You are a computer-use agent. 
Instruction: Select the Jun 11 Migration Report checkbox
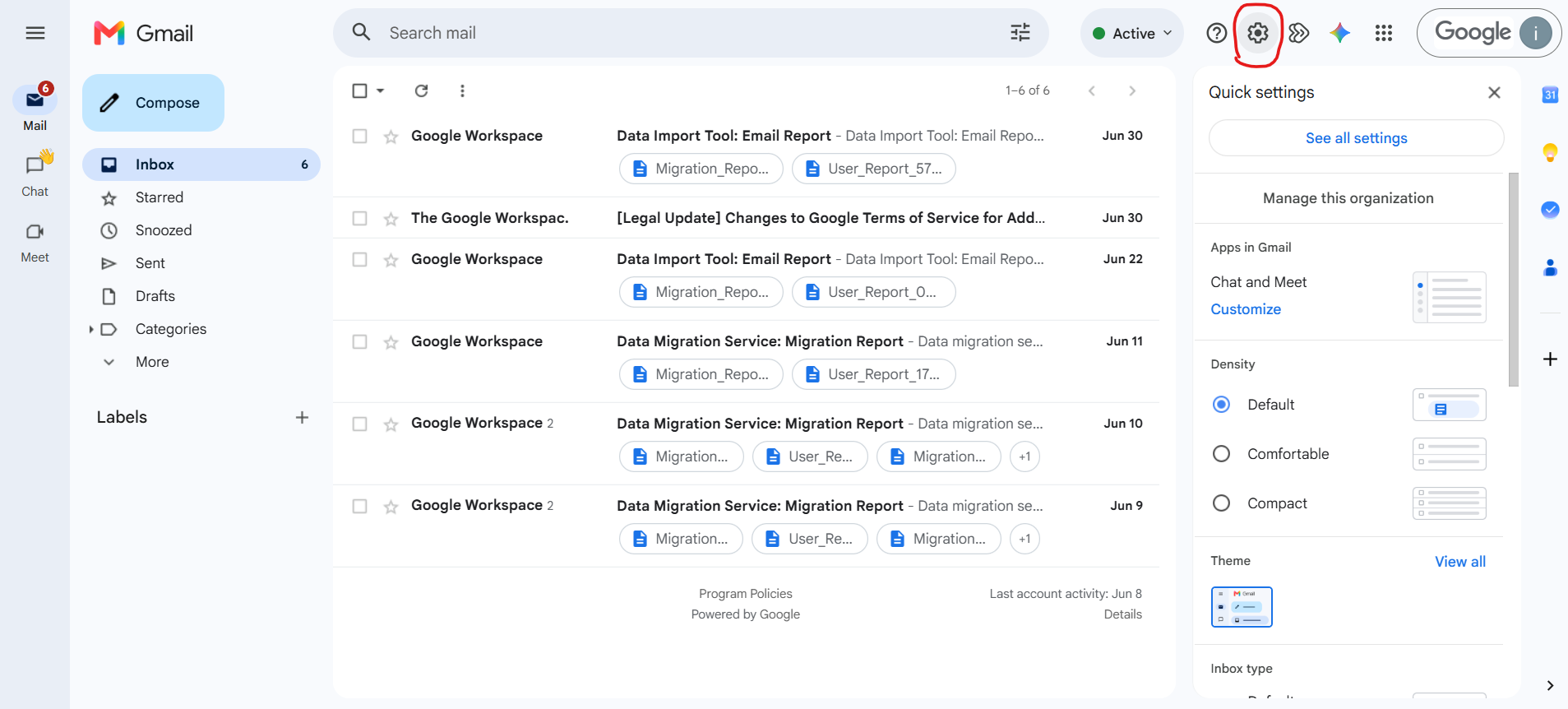(x=359, y=341)
